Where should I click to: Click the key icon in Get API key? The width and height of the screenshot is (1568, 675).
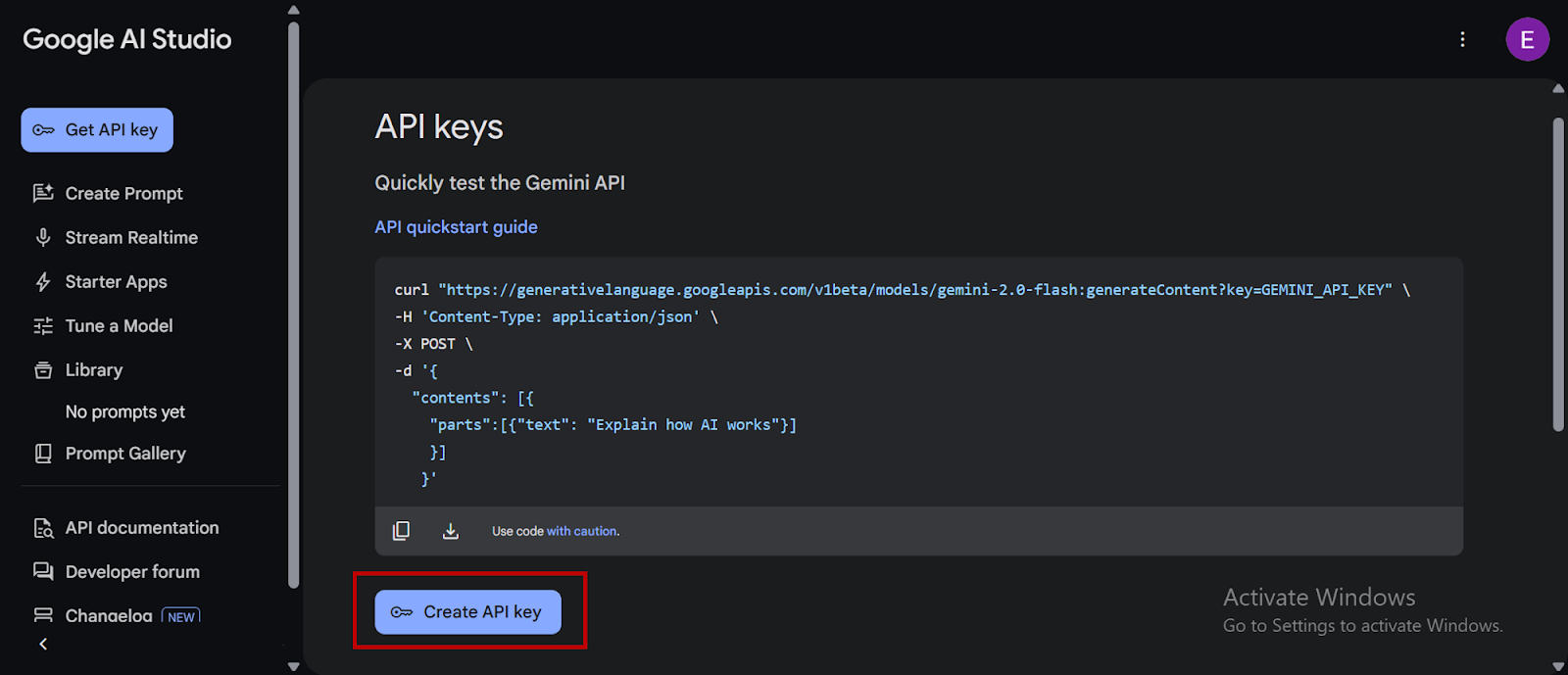[x=43, y=130]
